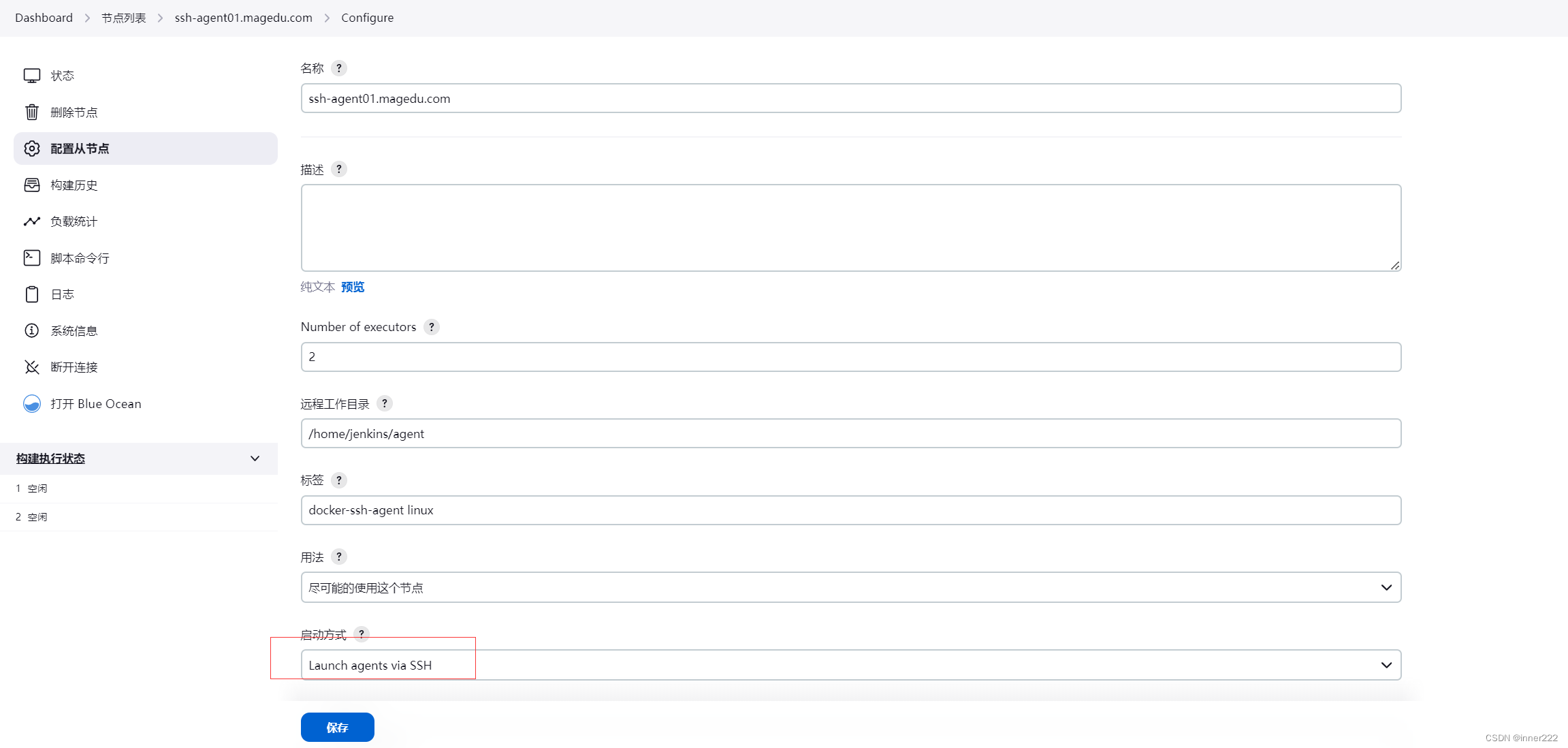
Task: Select 删除节点 in sidebar
Action: pyautogui.click(x=146, y=112)
